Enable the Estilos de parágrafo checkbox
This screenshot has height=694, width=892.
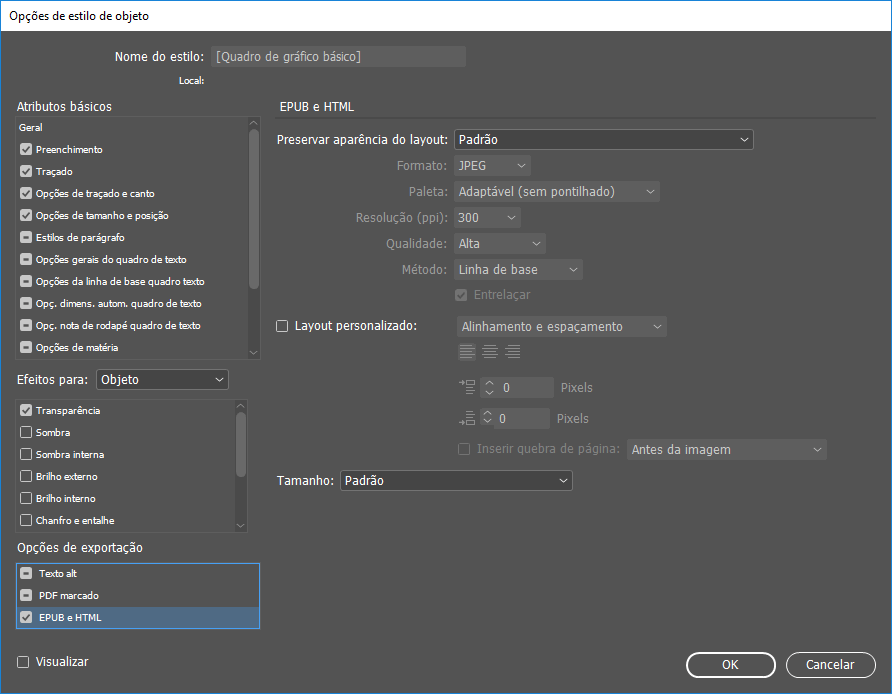click(25, 236)
